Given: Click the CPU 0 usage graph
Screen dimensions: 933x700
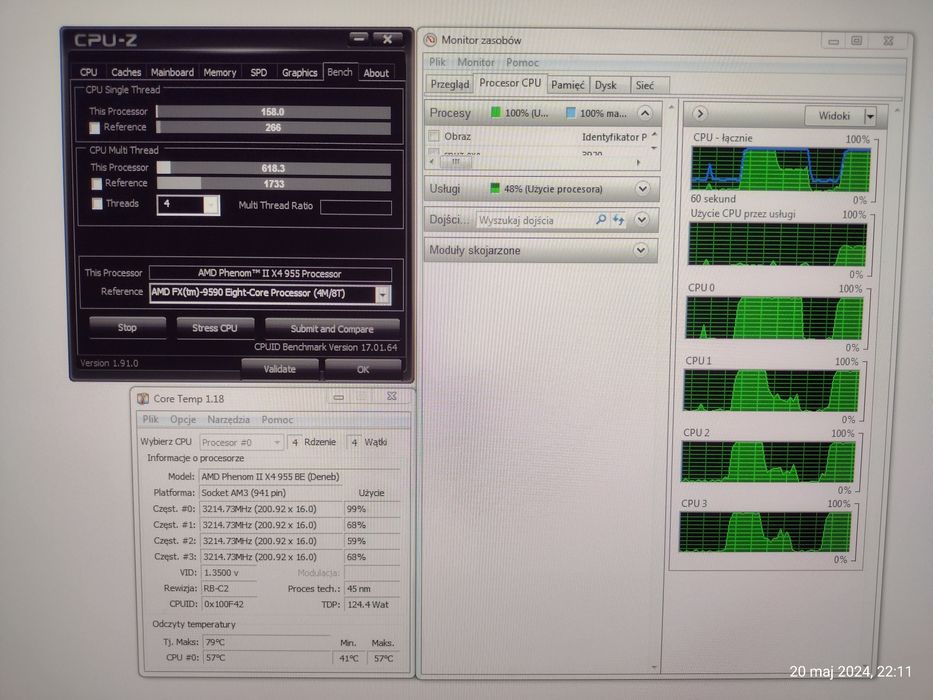Looking at the screenshot, I should pos(774,317).
